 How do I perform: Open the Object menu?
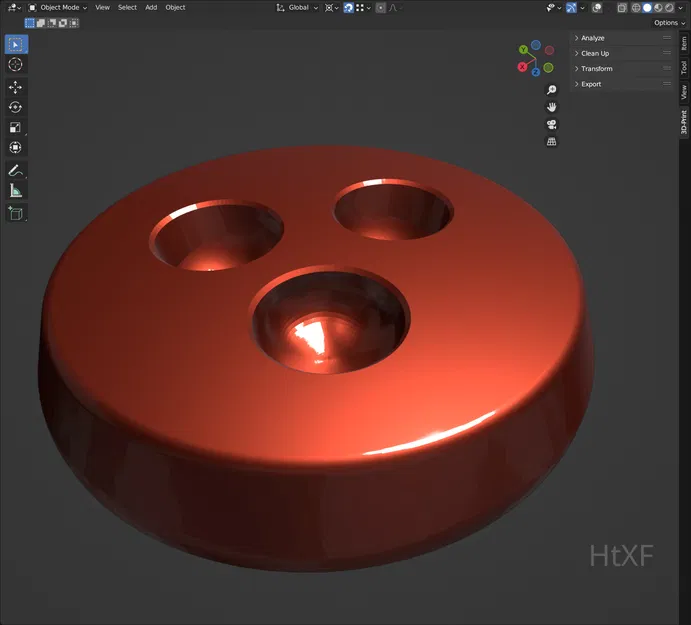(175, 7)
